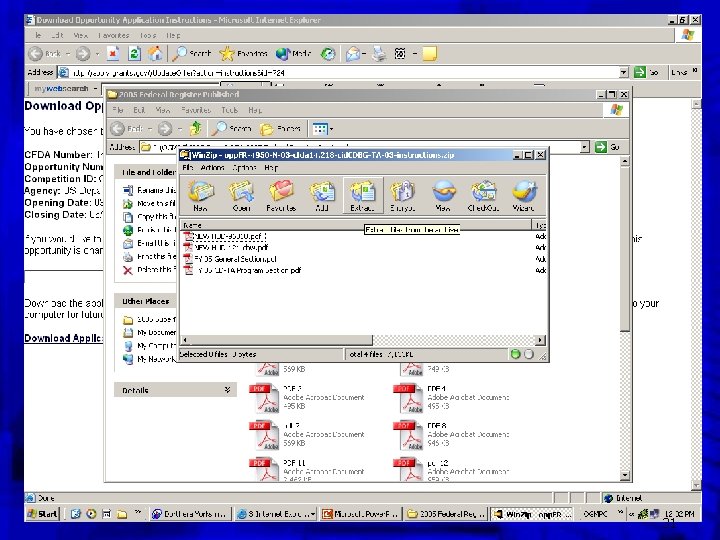Switch to Microsoft PowerPoint taskbar button
720x540 pixels.
[x=361, y=514]
